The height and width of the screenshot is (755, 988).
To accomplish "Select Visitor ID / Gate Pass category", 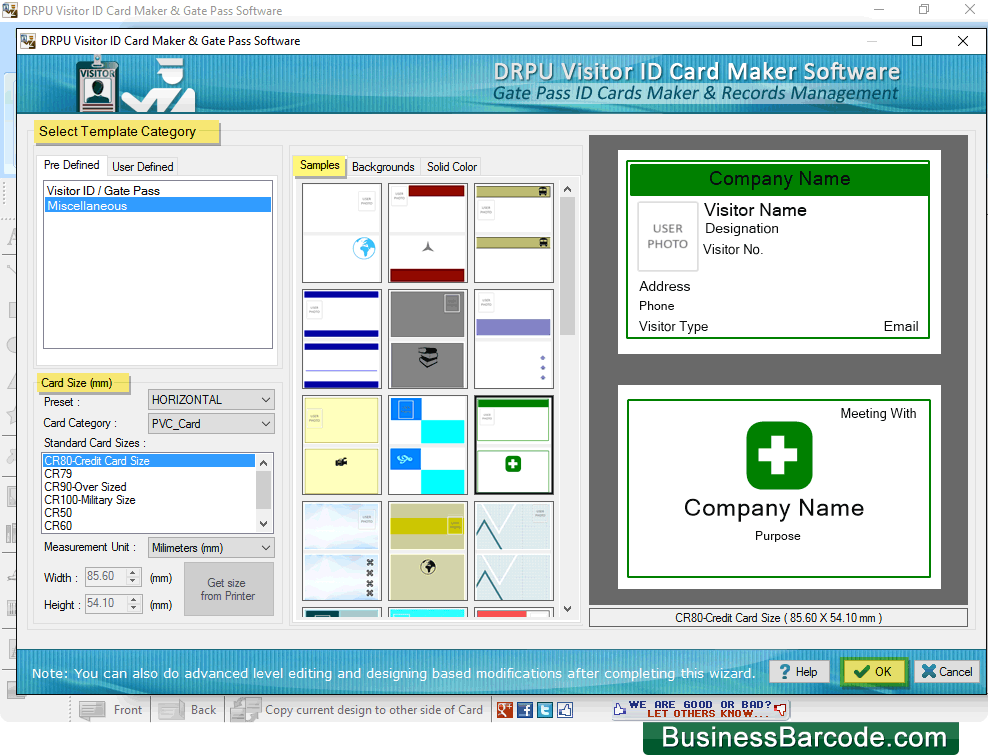I will point(158,190).
